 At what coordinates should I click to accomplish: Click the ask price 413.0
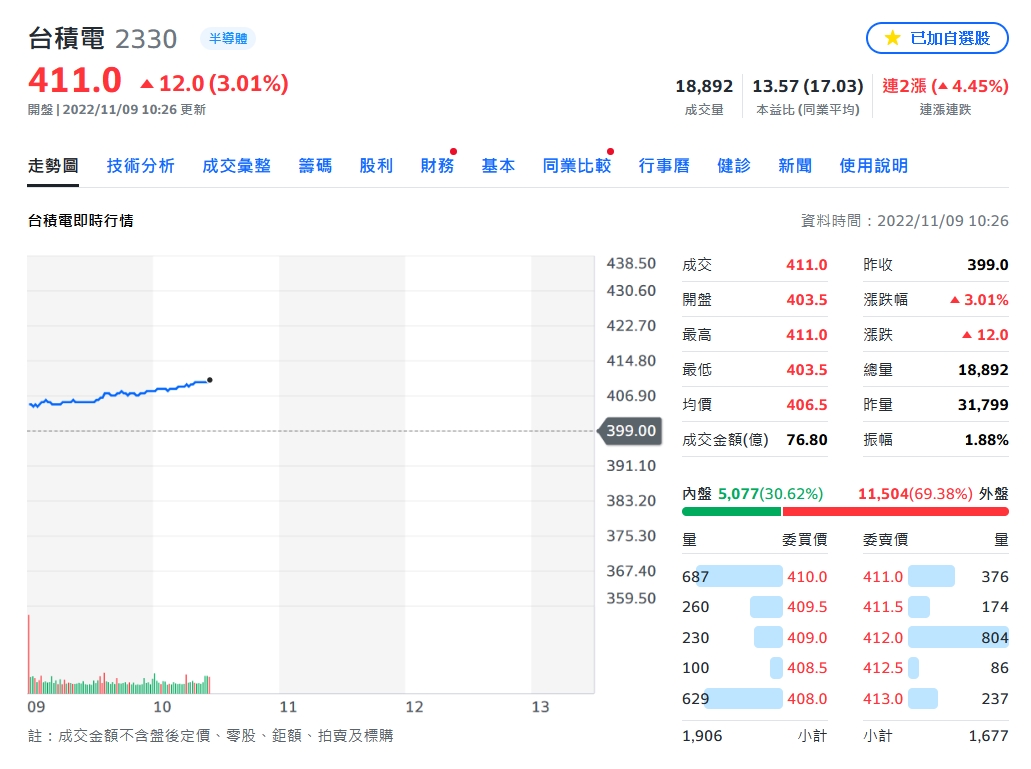(x=883, y=699)
